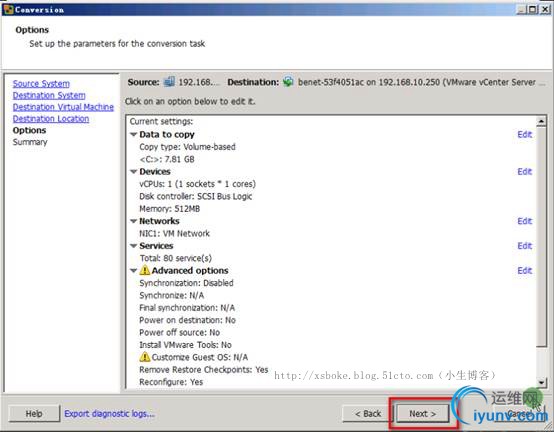Select the Summary step in sidebar

(30, 142)
